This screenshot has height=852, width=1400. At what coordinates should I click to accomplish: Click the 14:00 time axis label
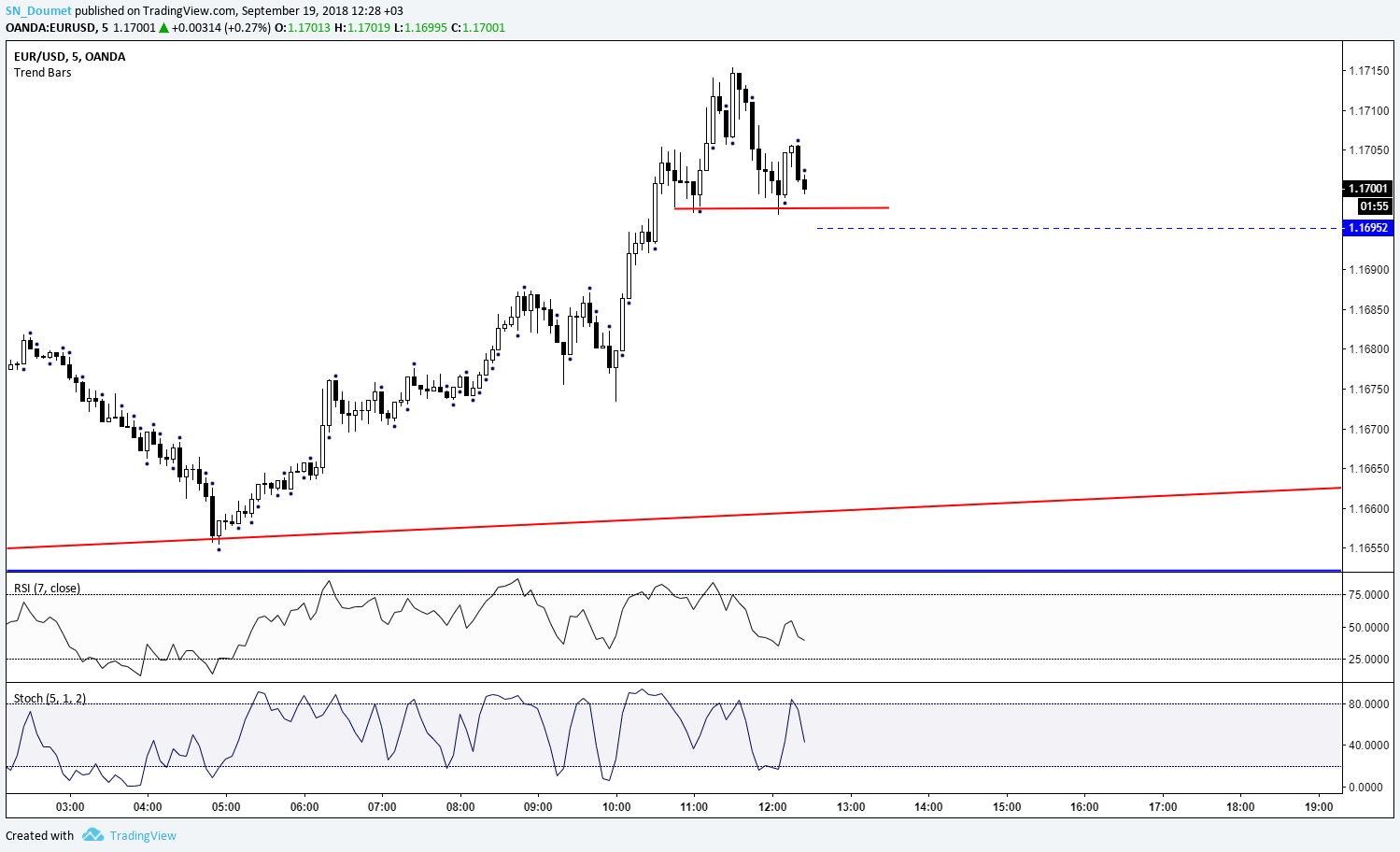[x=928, y=806]
